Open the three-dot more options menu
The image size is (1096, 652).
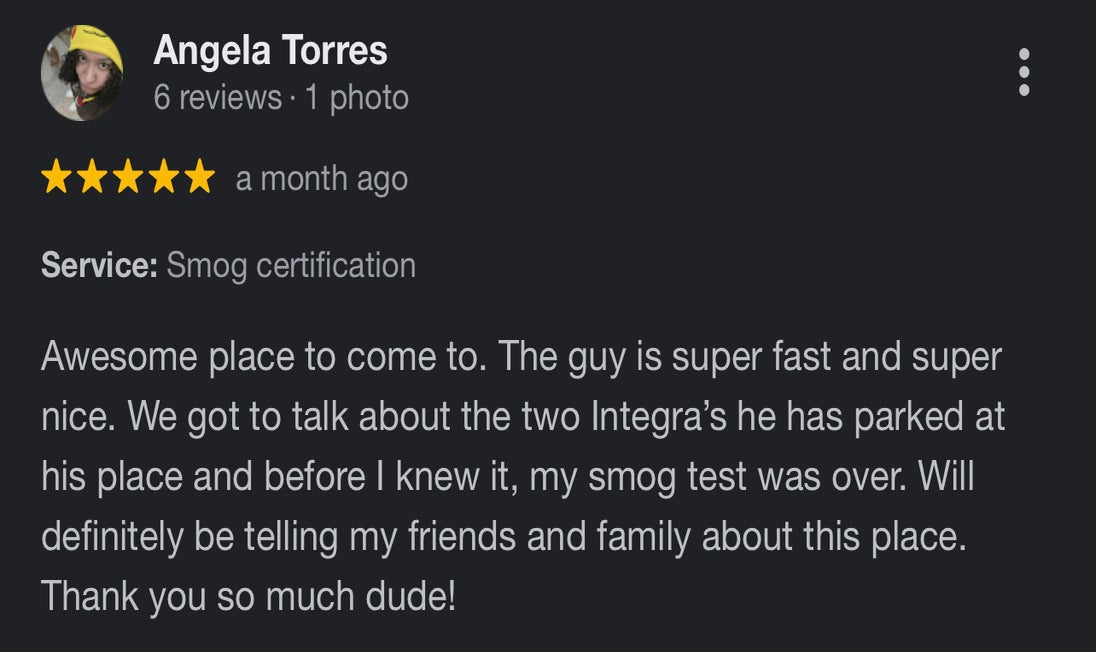point(1023,72)
